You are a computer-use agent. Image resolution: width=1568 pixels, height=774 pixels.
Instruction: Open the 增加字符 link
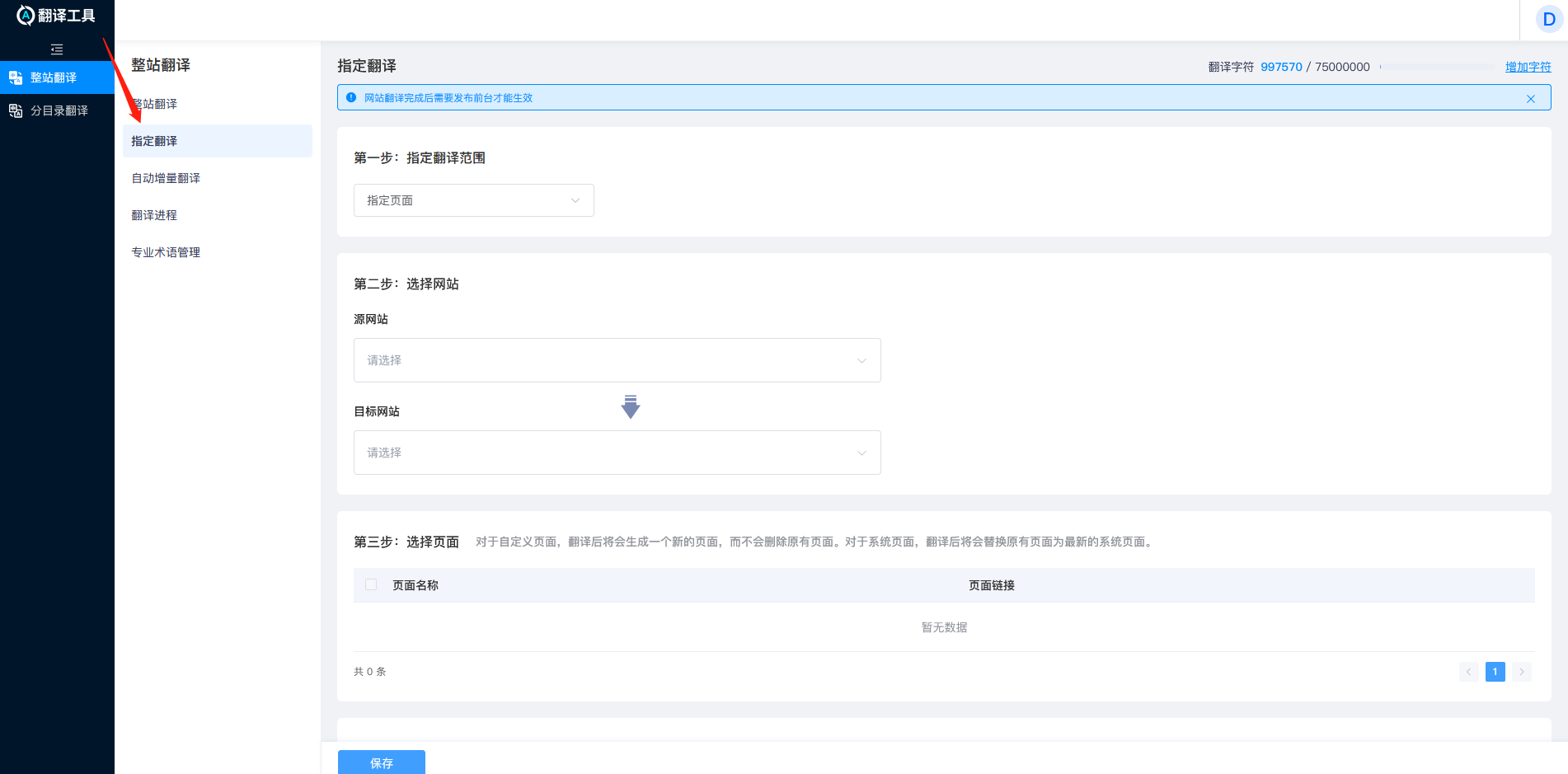[1528, 67]
